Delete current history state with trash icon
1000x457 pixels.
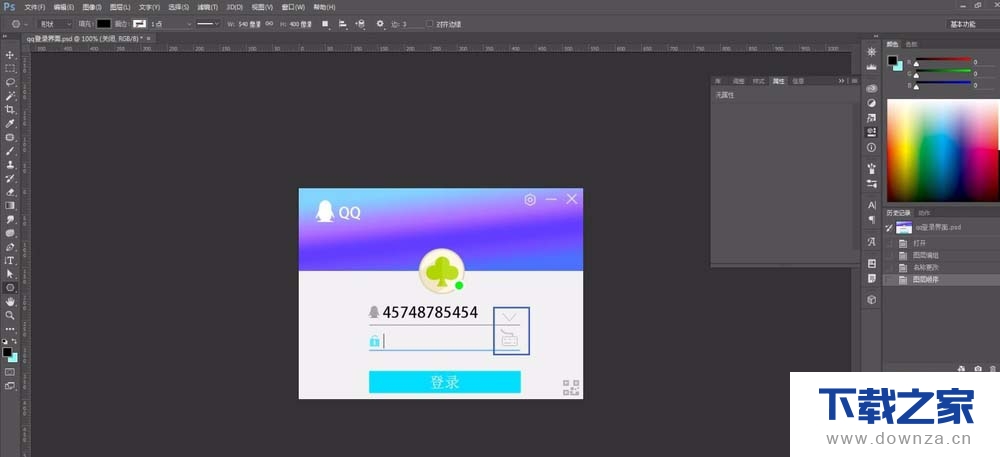992,369
